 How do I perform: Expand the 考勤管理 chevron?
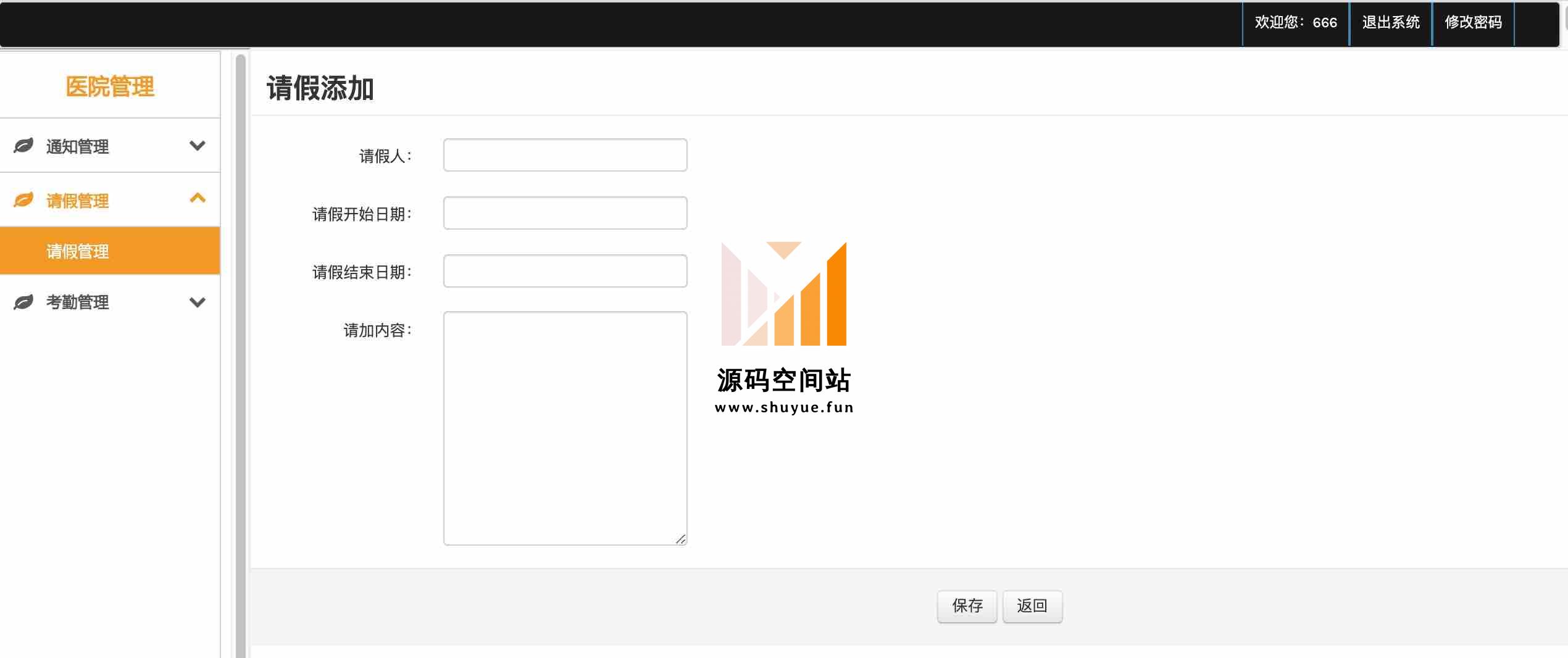click(x=198, y=302)
